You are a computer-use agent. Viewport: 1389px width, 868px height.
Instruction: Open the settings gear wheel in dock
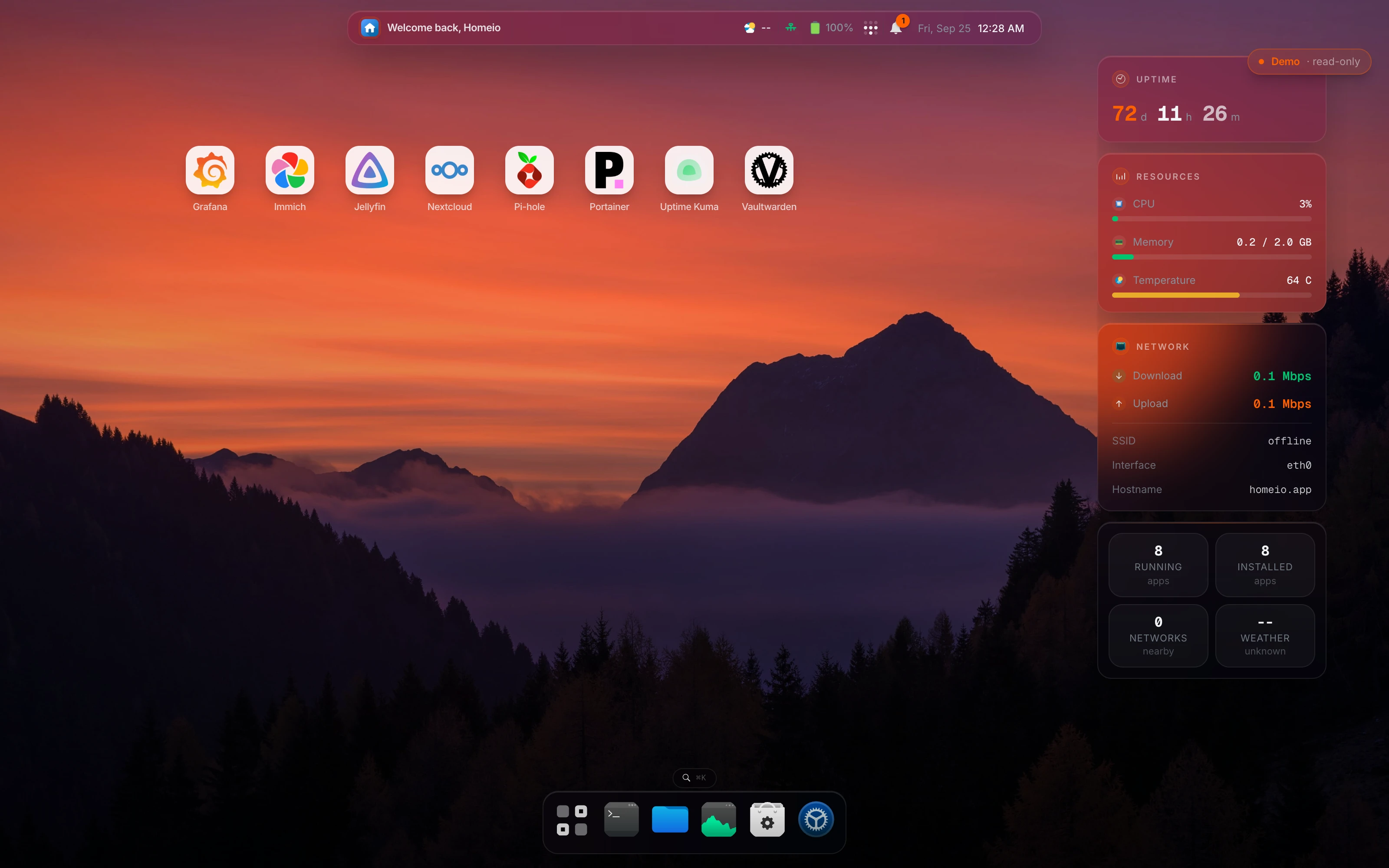(x=816, y=820)
